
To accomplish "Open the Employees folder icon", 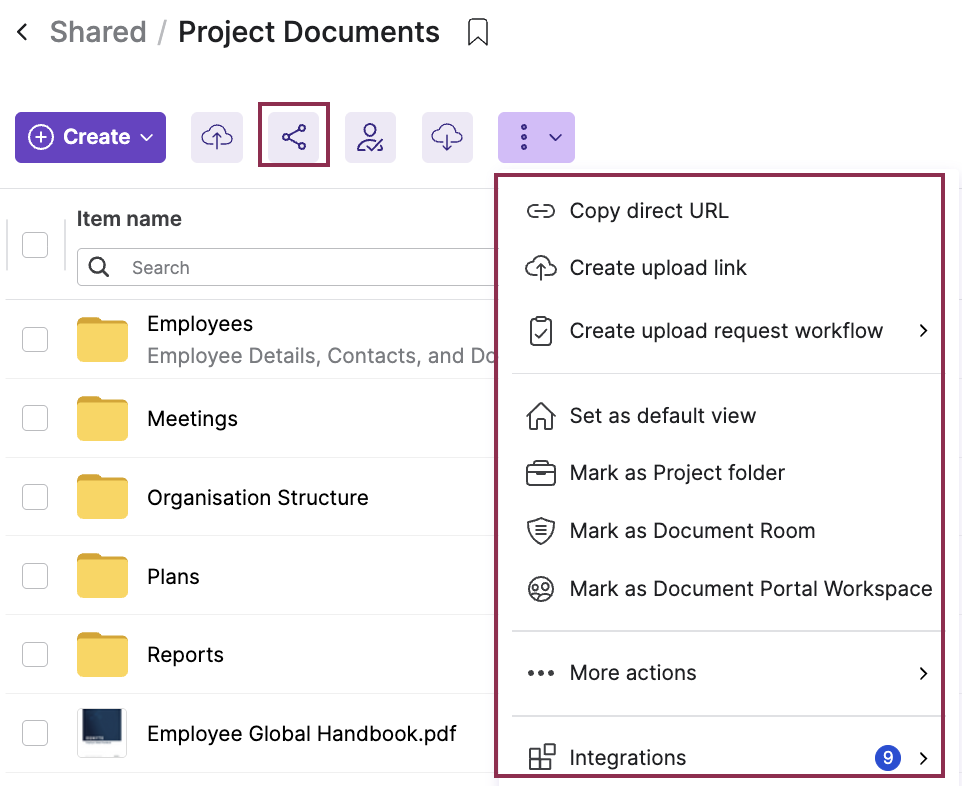I will point(102,339).
